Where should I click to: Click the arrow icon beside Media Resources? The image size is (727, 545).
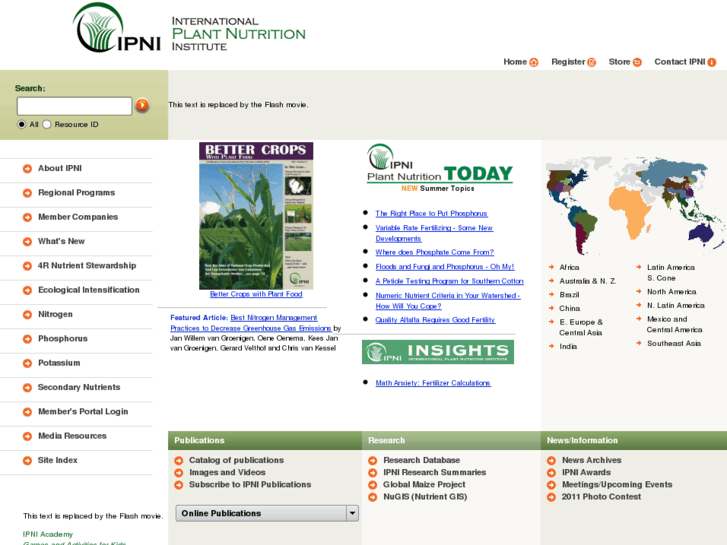(x=27, y=436)
